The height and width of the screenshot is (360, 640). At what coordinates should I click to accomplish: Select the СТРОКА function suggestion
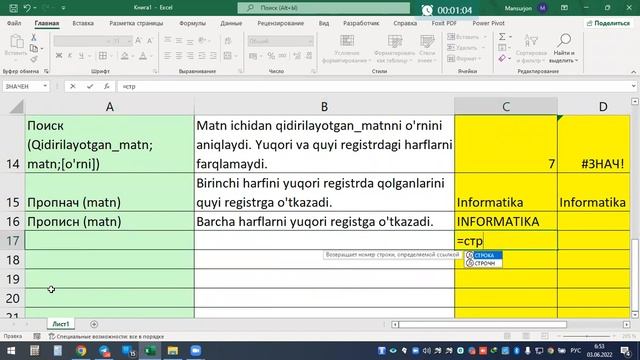(484, 255)
